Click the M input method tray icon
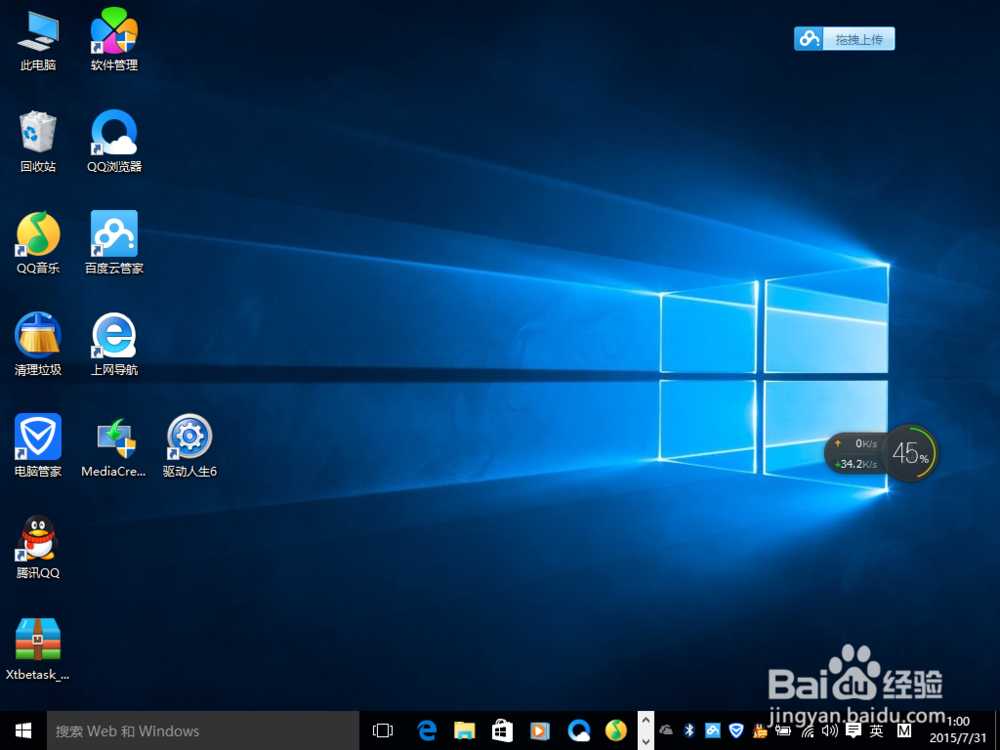Viewport: 1000px width, 750px height. click(x=904, y=731)
